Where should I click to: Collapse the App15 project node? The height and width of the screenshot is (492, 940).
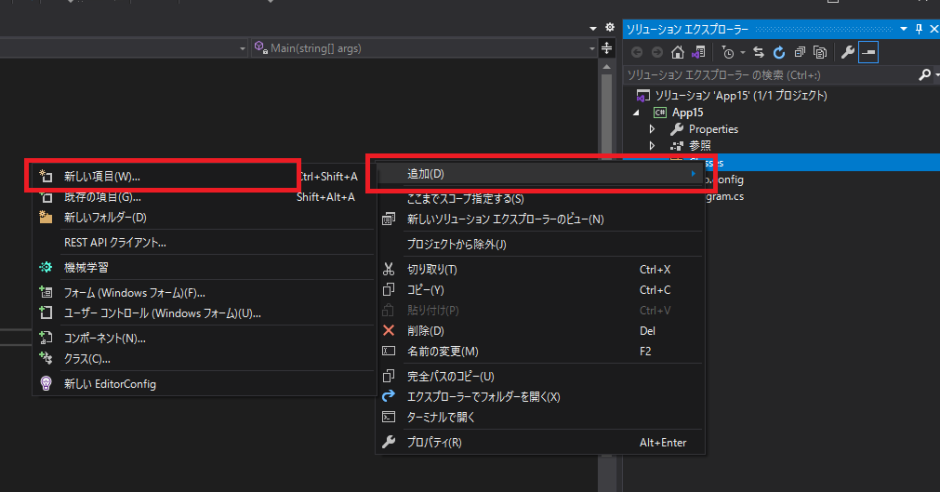[637, 112]
